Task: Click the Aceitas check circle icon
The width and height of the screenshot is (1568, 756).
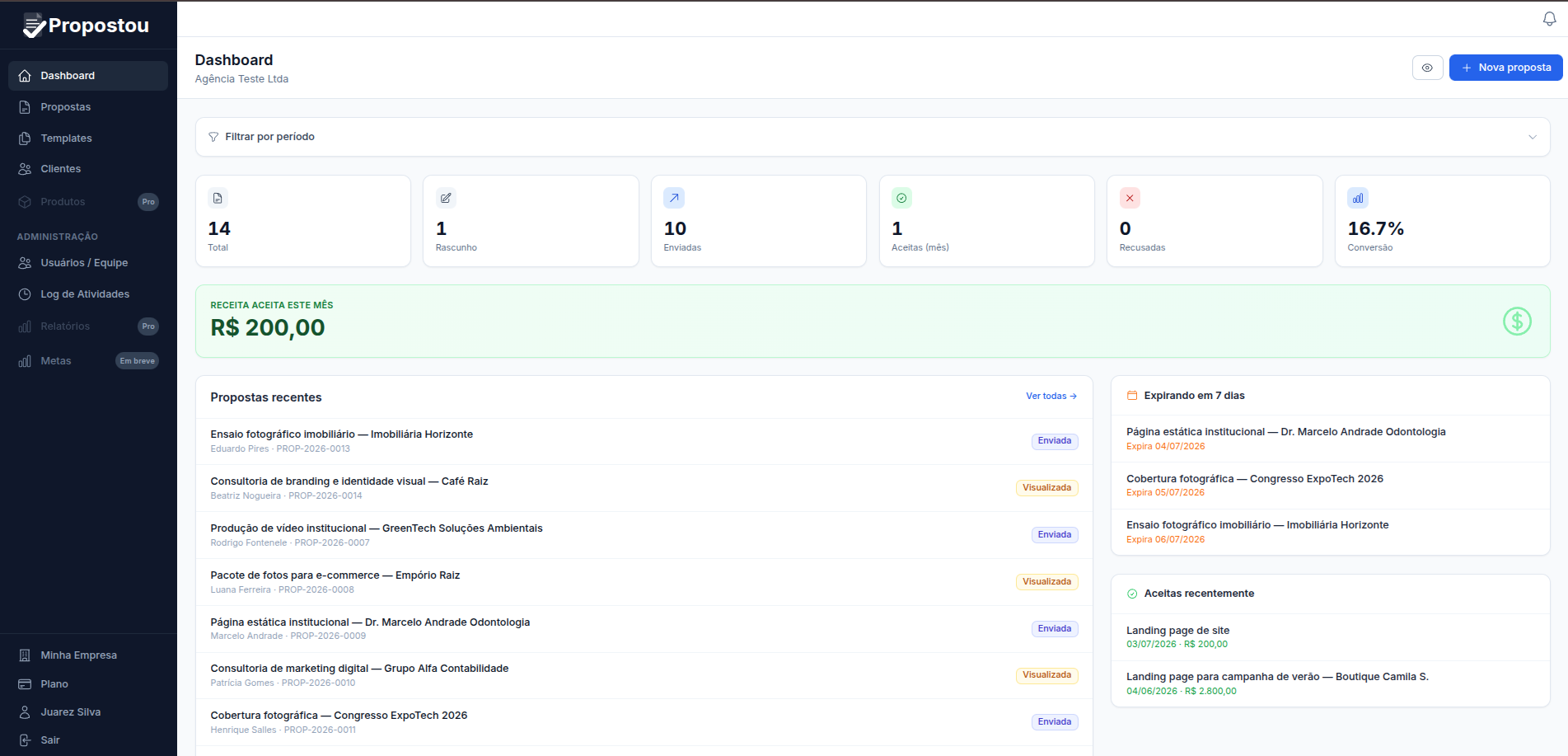Action: point(901,198)
